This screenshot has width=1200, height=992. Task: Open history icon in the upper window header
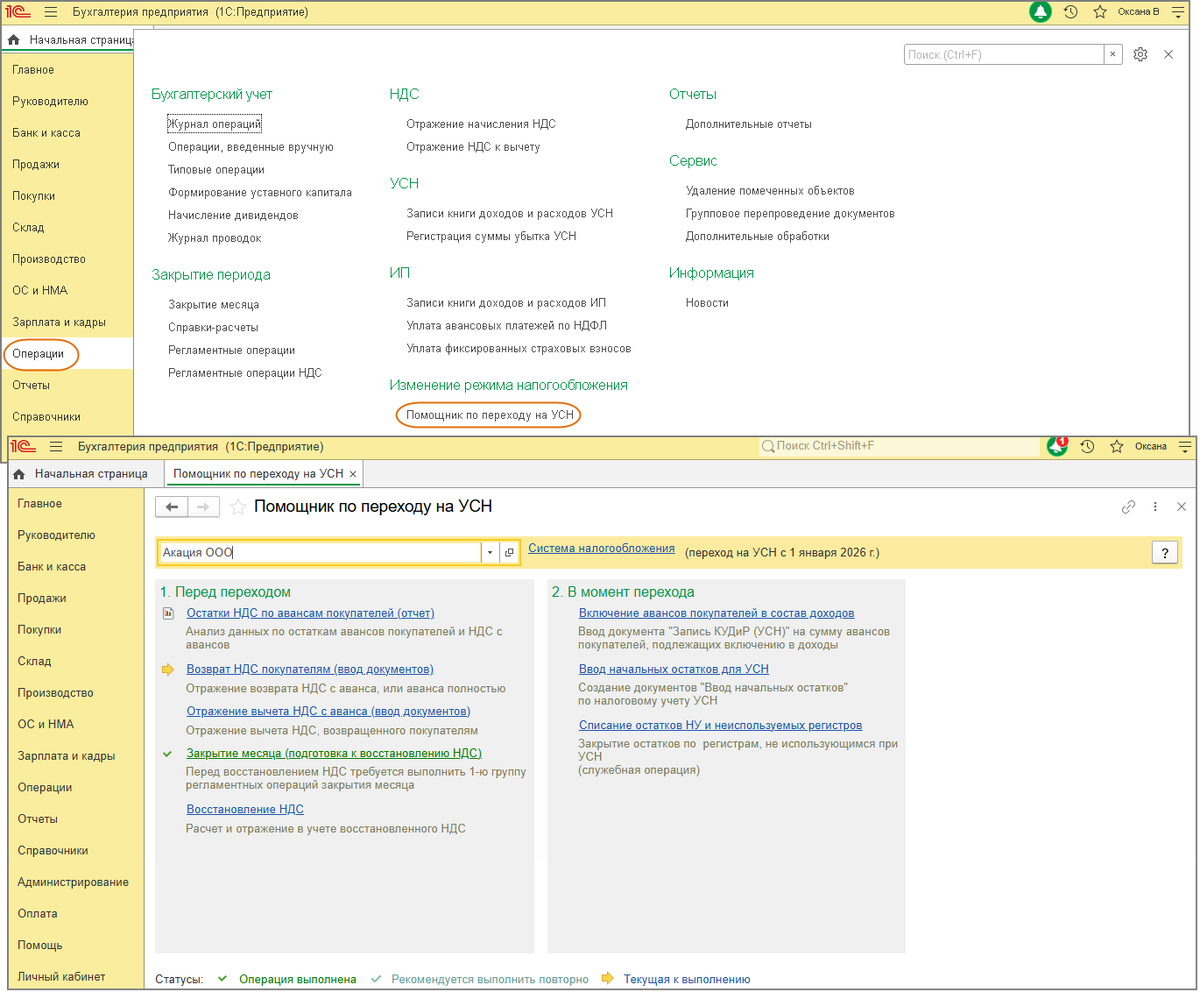(x=1071, y=12)
